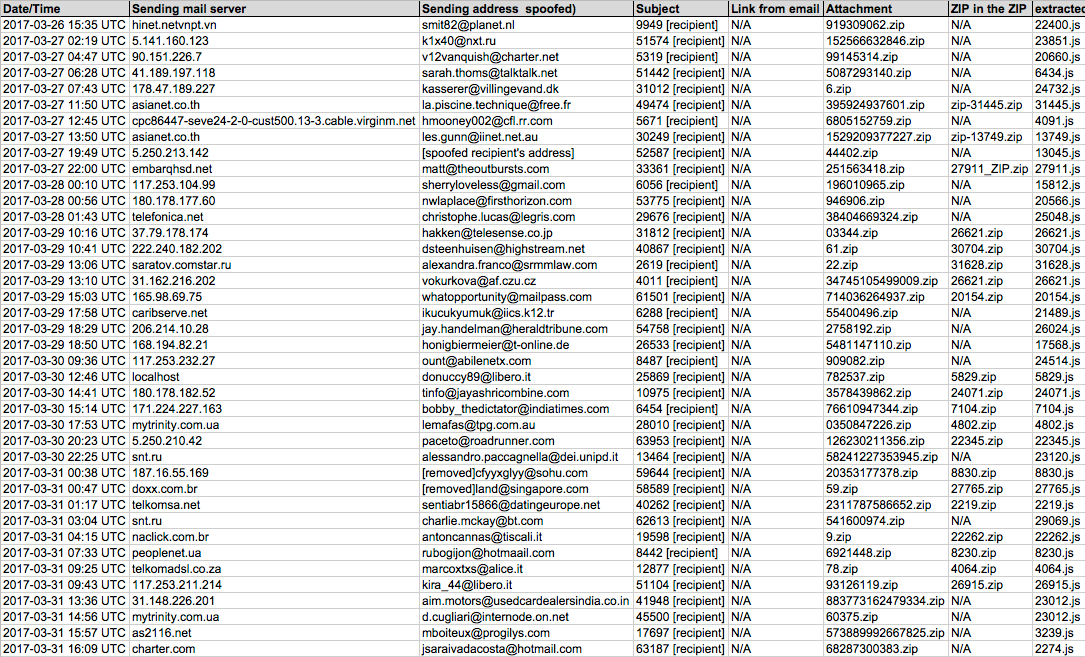Click hmooney002@cfl.rr.com cell
The image size is (1085, 657).
526,120
